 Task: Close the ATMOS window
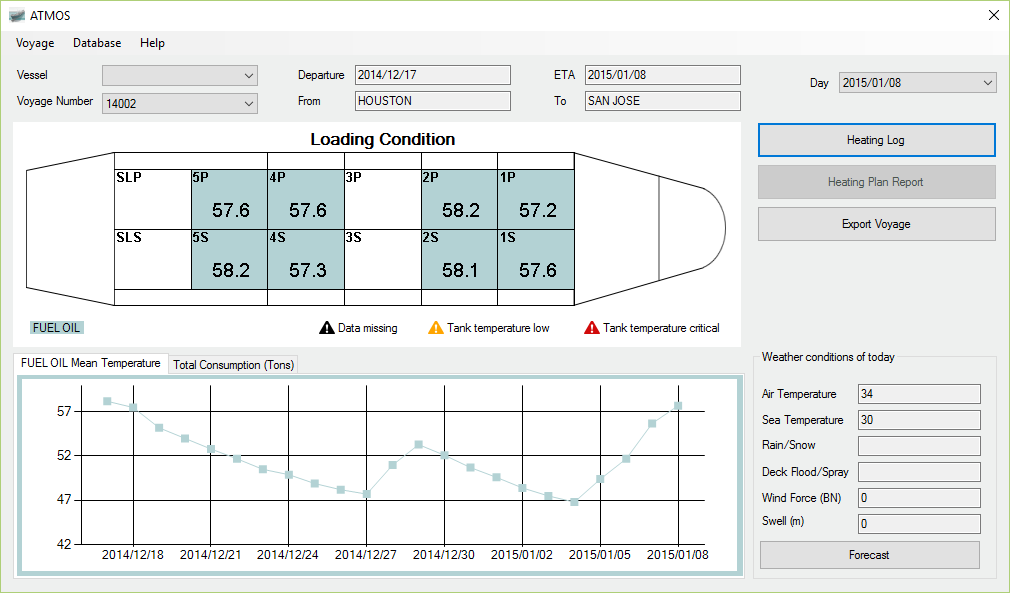point(993,15)
